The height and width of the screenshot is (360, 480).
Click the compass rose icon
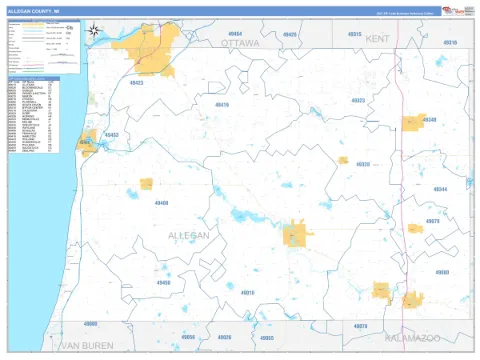pos(94,30)
